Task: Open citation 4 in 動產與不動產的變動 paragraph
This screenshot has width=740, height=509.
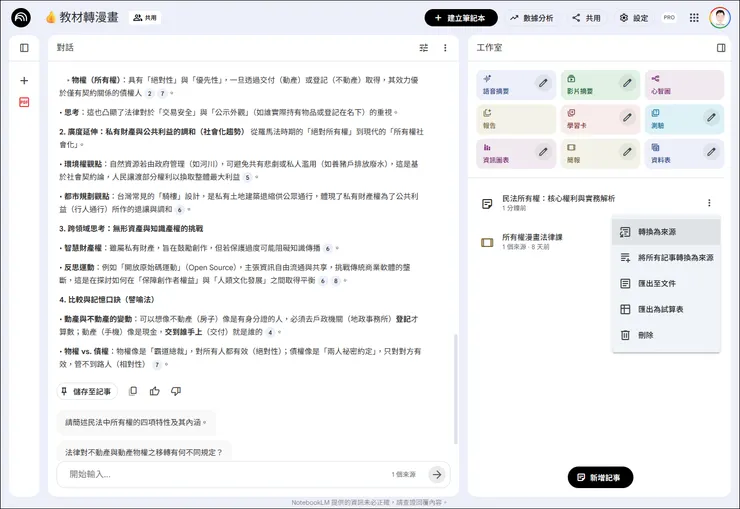Action: 270,332
